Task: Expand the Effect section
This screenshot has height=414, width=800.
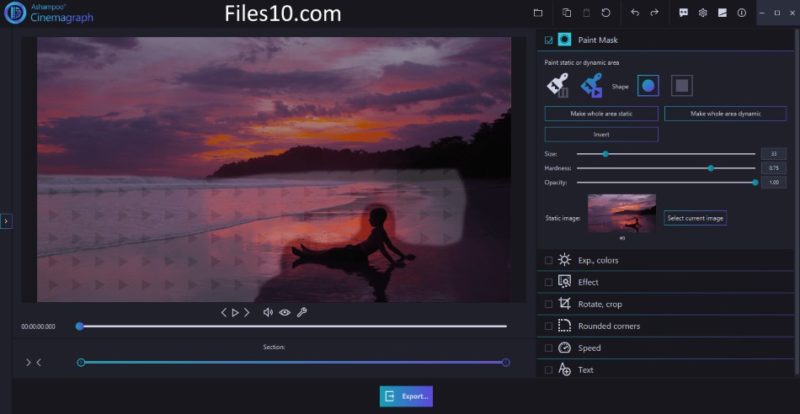Action: [x=665, y=282]
